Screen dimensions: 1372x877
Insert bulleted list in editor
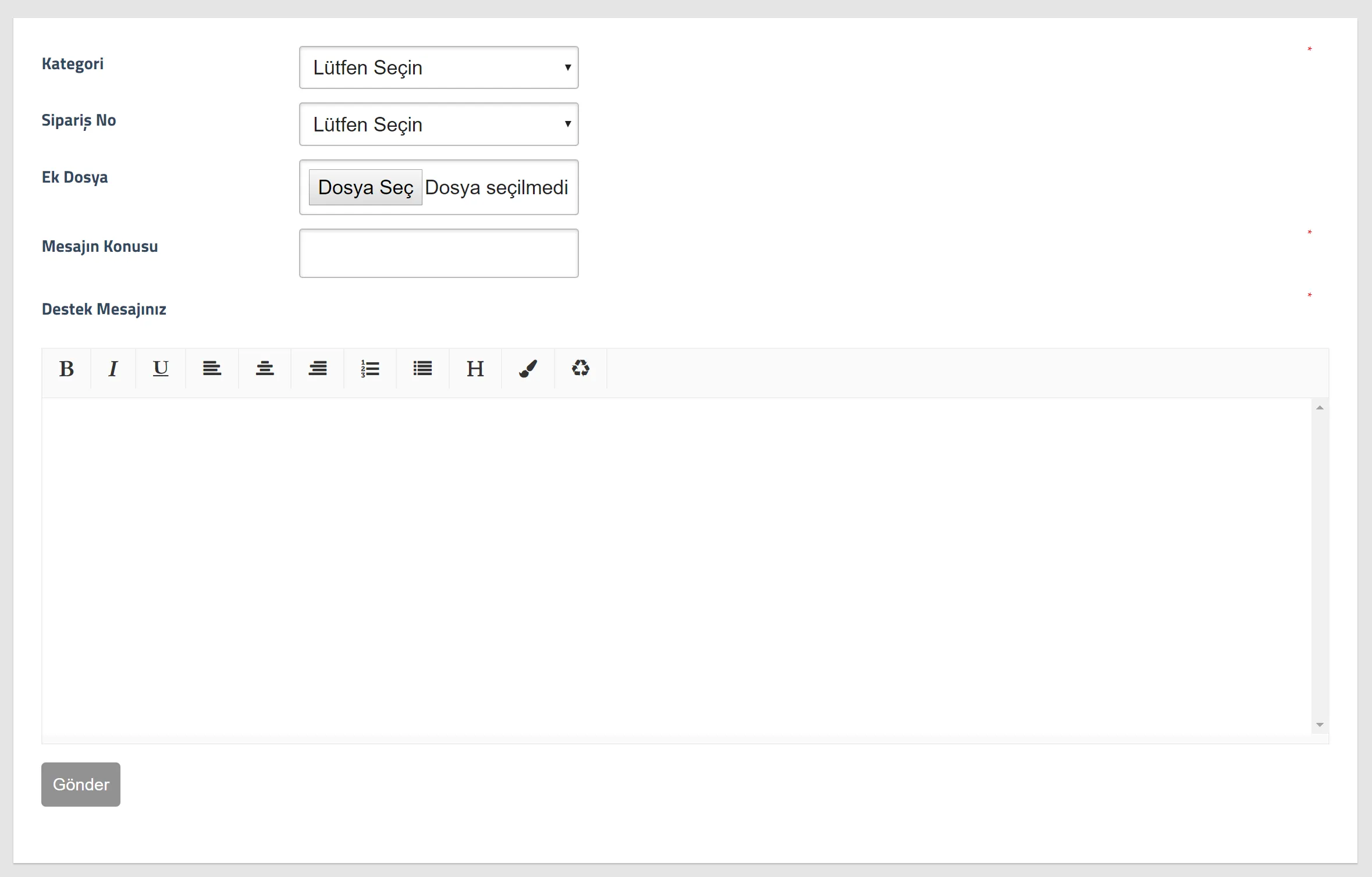(422, 369)
